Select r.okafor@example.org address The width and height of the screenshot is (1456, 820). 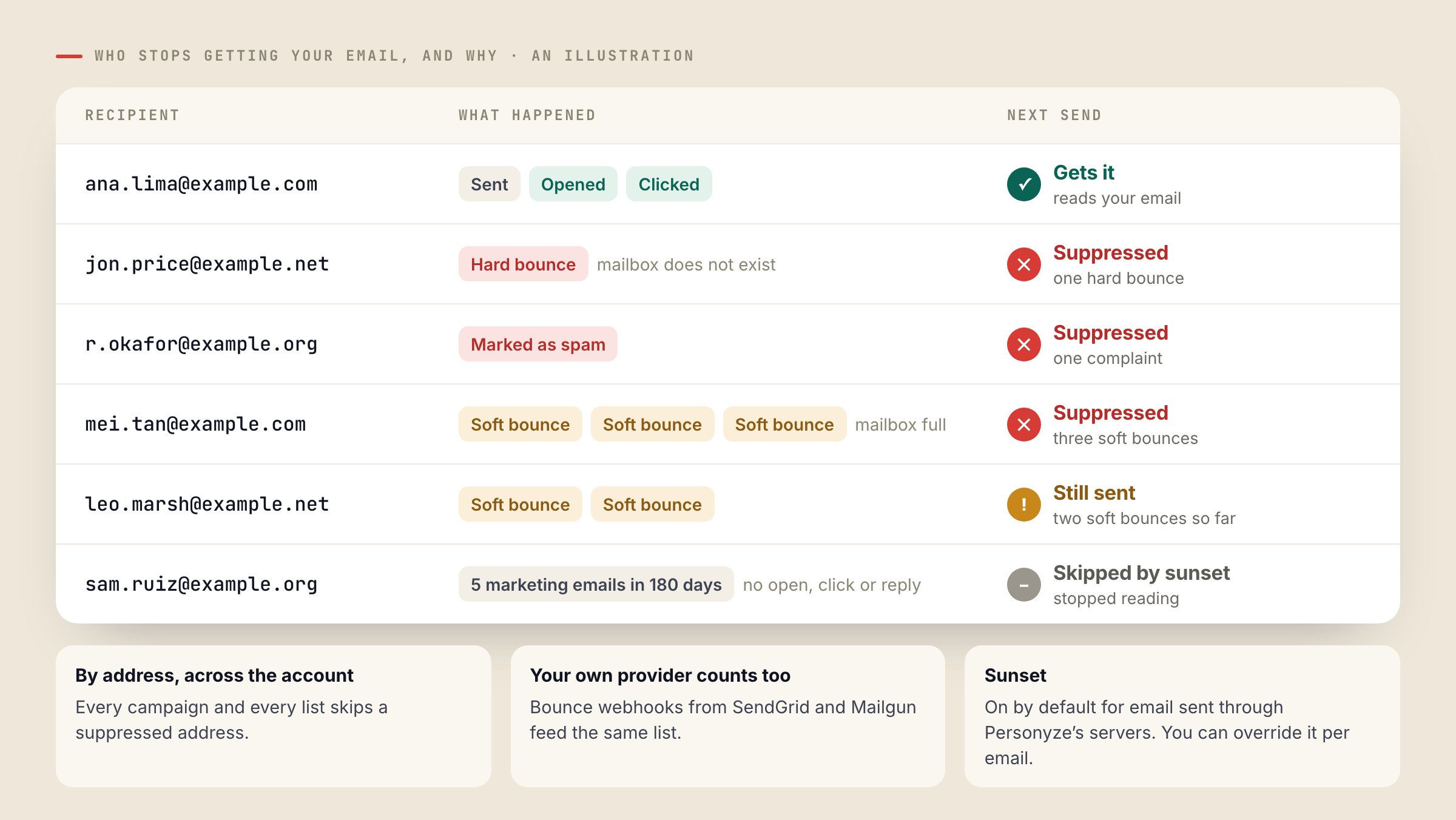201,344
